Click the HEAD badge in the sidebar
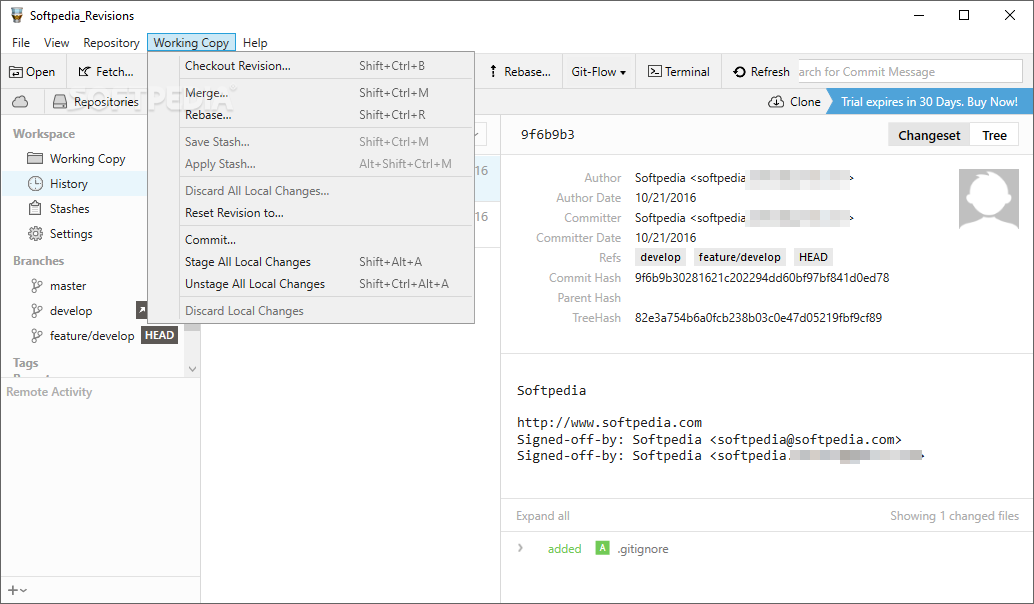 pos(160,335)
